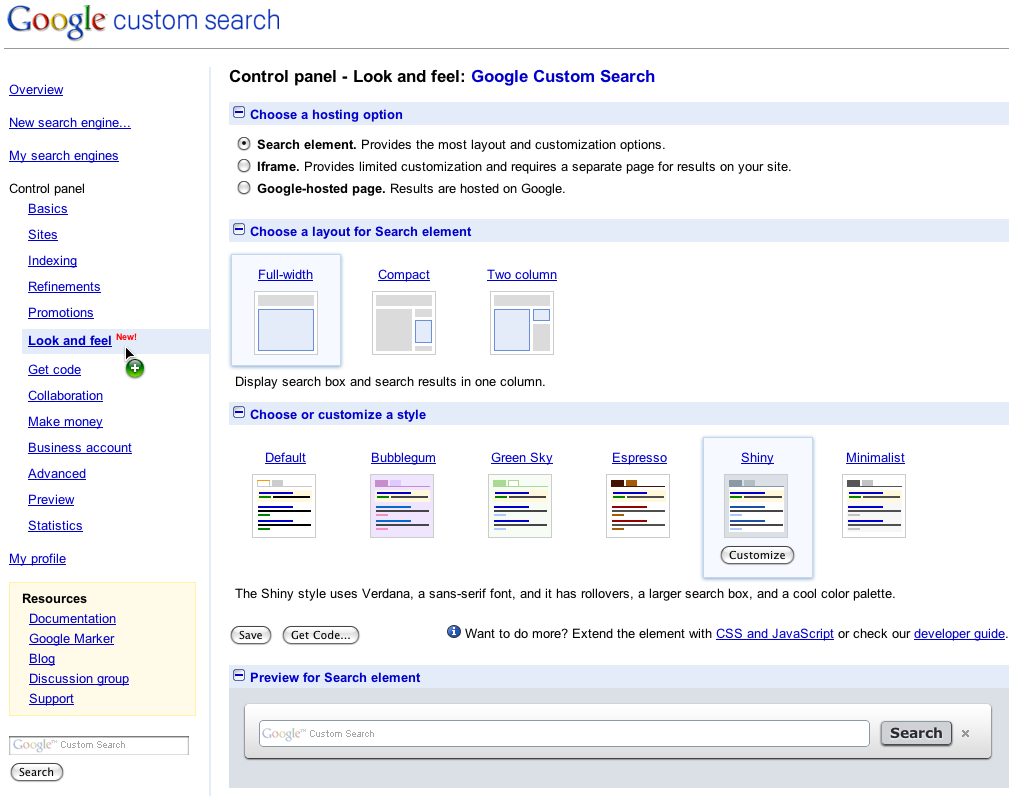Focus the sidebar Custom Search input box
This screenshot has width=1021, height=802.
click(99, 745)
